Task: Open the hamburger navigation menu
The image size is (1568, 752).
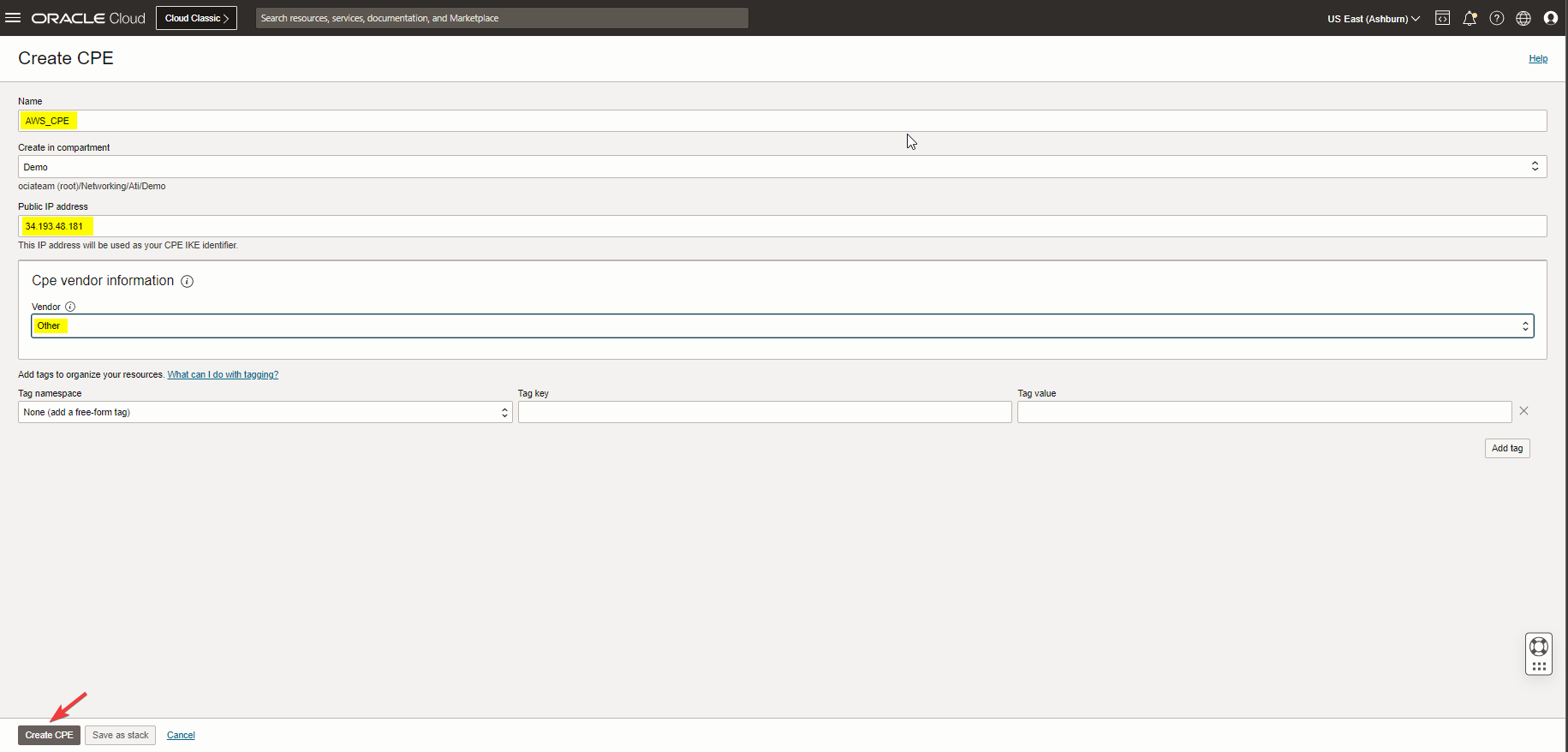Action: coord(13,18)
